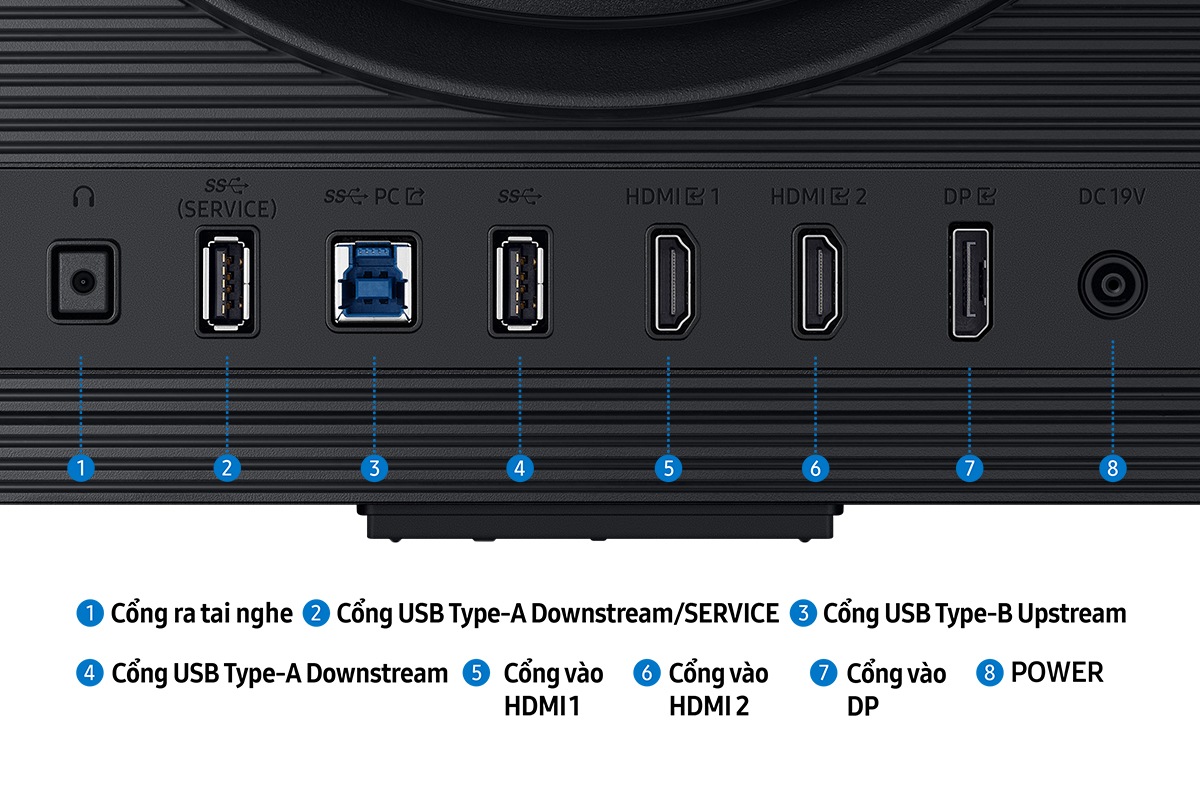Screen dimensions: 1200x800
Task: Click the headphone jack port
Action: [83, 282]
